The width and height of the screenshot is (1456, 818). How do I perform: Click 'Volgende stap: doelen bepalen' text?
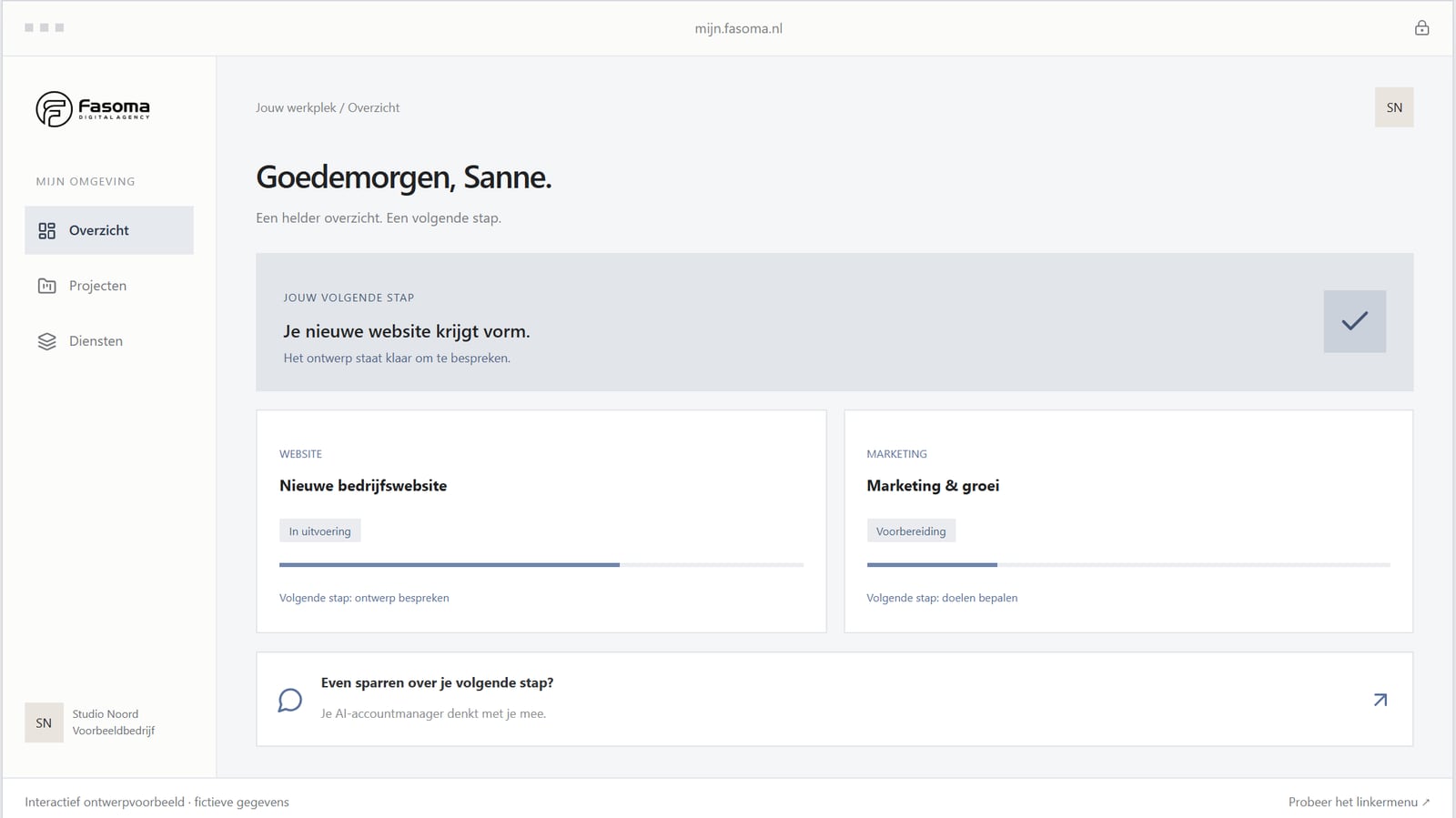pyautogui.click(x=942, y=598)
